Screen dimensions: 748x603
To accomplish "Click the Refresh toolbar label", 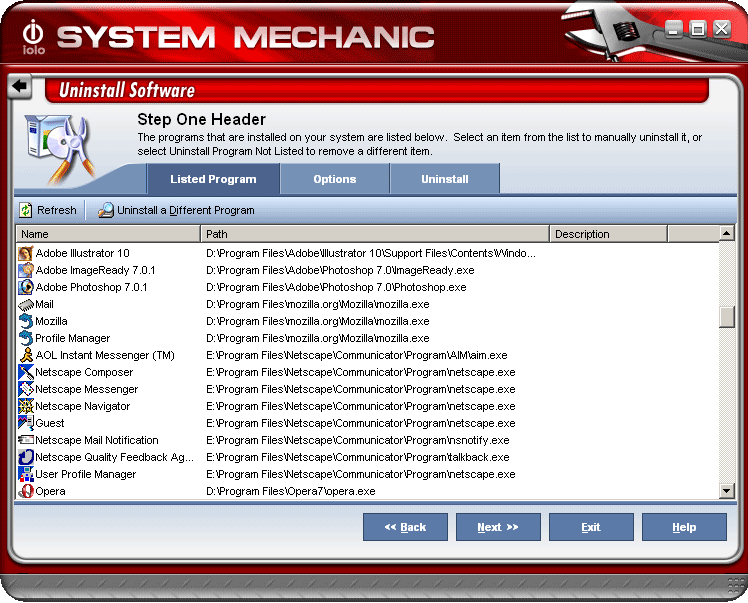I will tap(57, 210).
